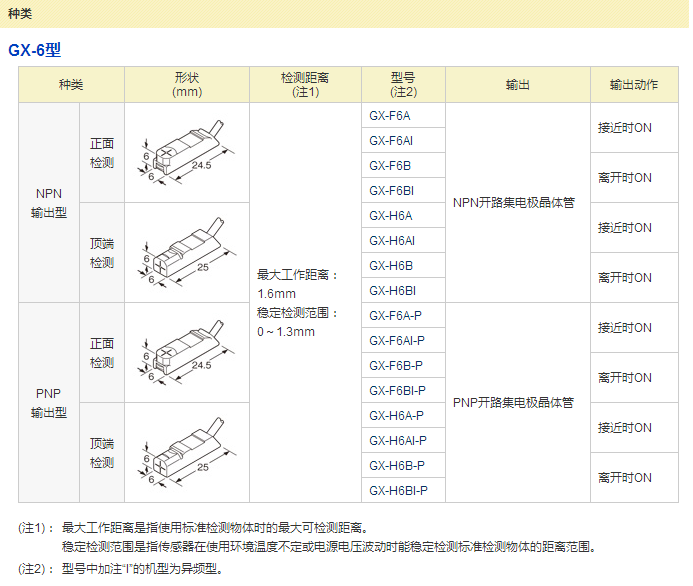Image resolution: width=693 pixels, height=586 pixels.
Task: Select model GX-F6BI-P
Action: point(397,390)
